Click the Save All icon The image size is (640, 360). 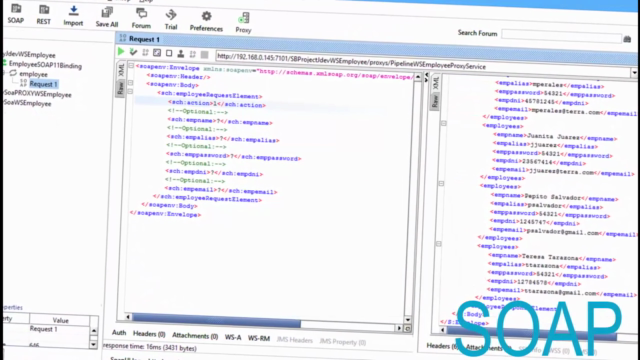(107, 12)
